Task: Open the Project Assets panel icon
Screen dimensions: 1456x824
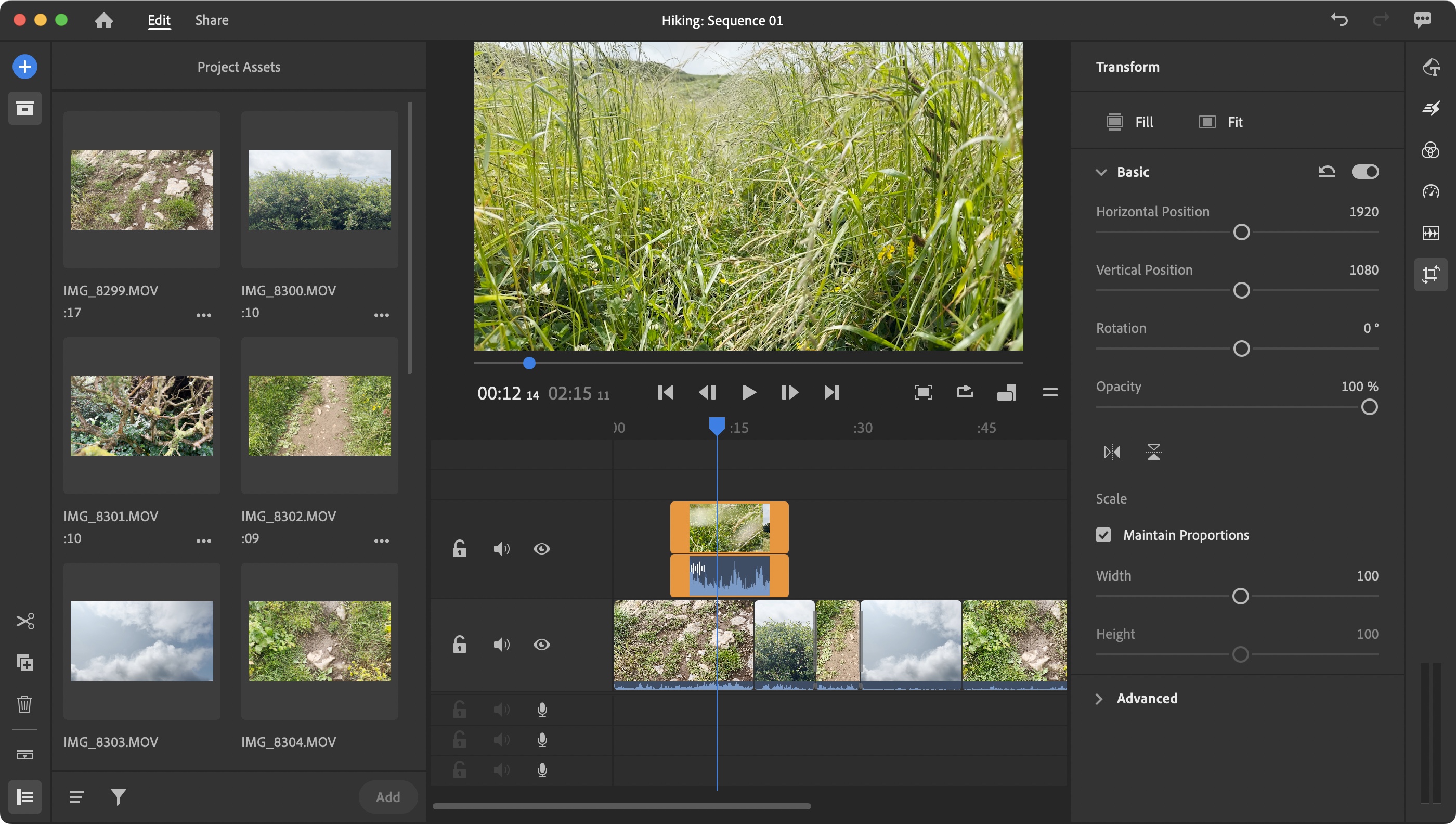Action: coord(25,108)
